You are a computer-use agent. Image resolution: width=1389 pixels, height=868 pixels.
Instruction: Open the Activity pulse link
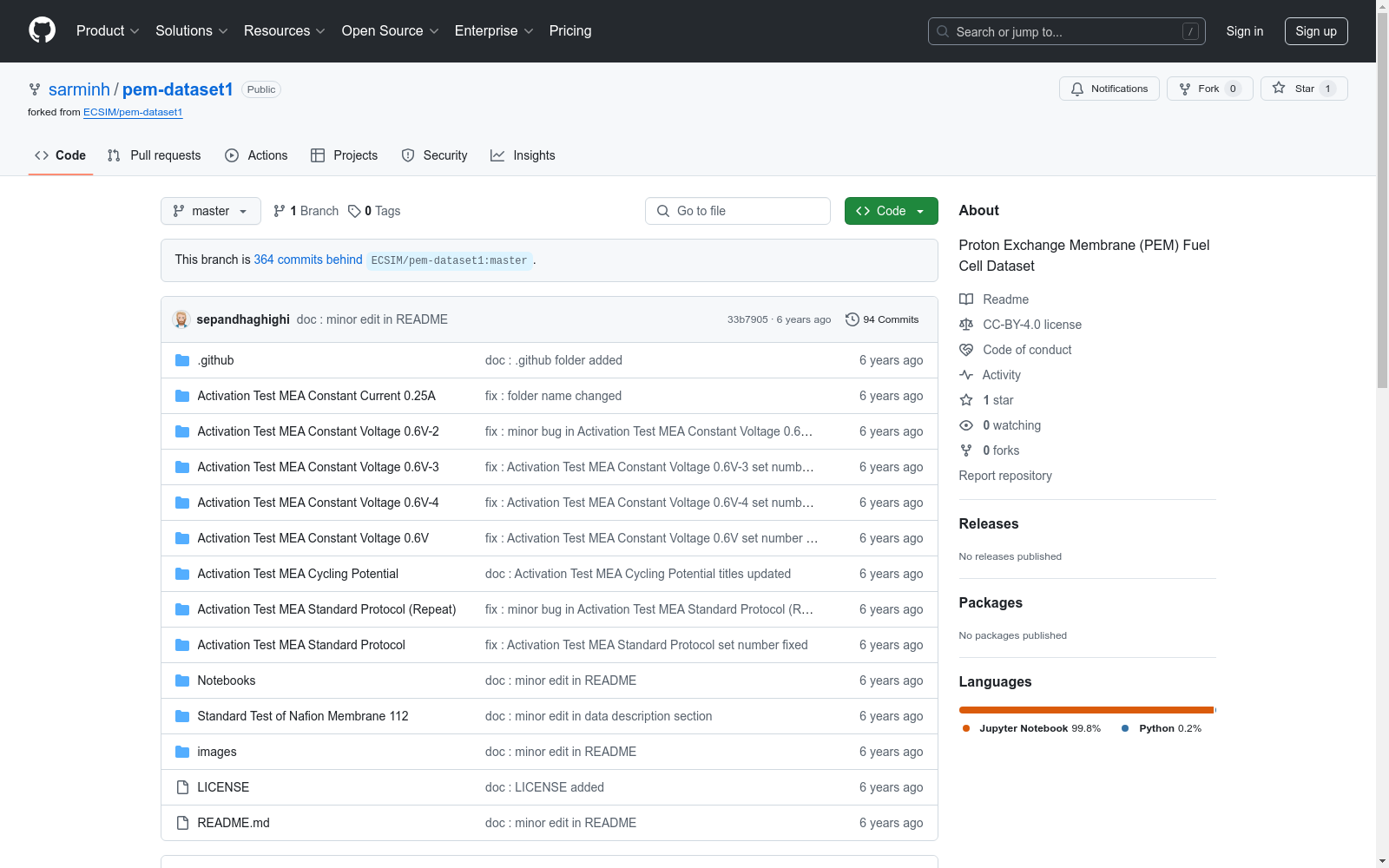(x=1001, y=375)
